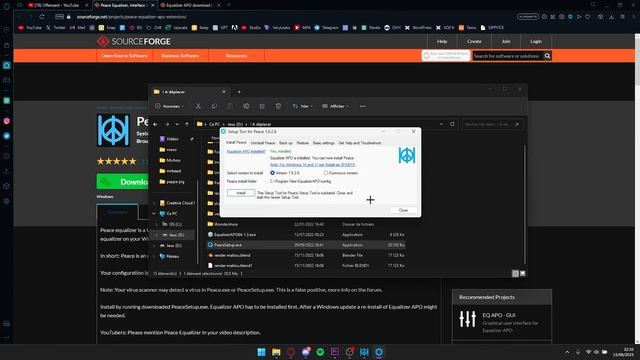Click the Peace logo in Setup Tool dialog
Viewport: 640px width, 360px height.
coord(407,156)
